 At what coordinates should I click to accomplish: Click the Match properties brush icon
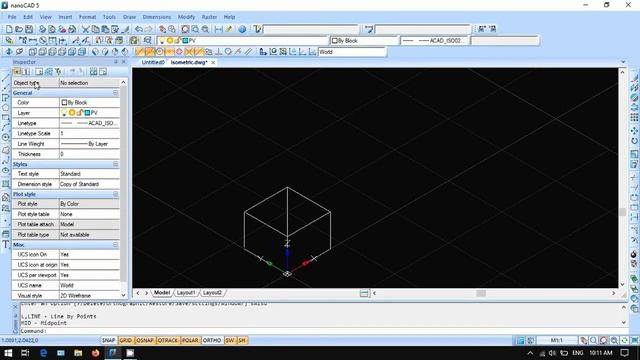tap(126, 29)
